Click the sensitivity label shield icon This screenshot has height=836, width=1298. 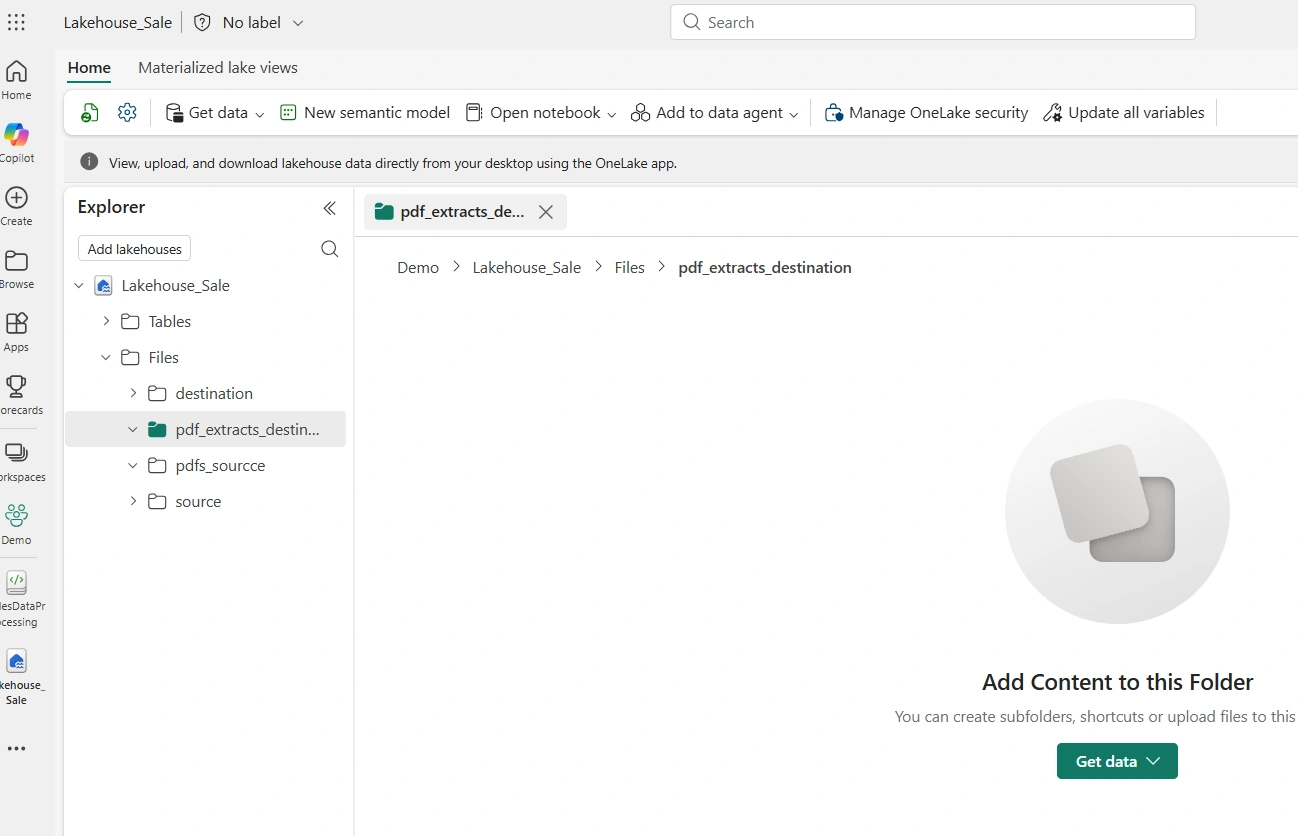coord(202,22)
